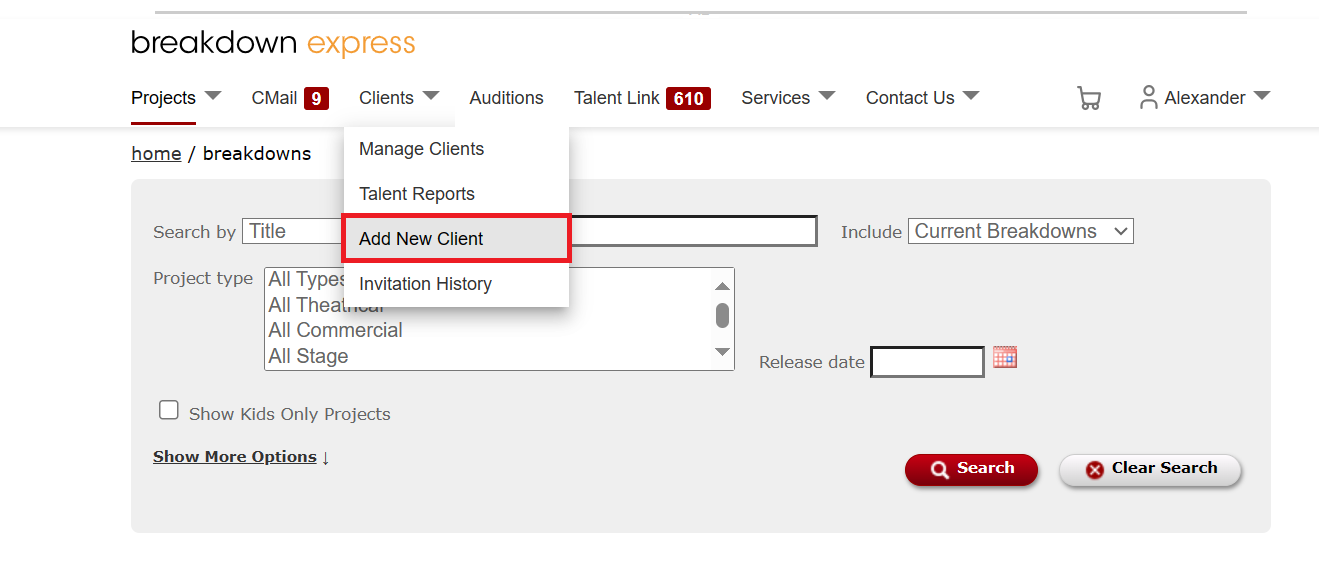The image size is (1319, 564).
Task: Click the Talent Link 610 badge
Action: pos(688,98)
